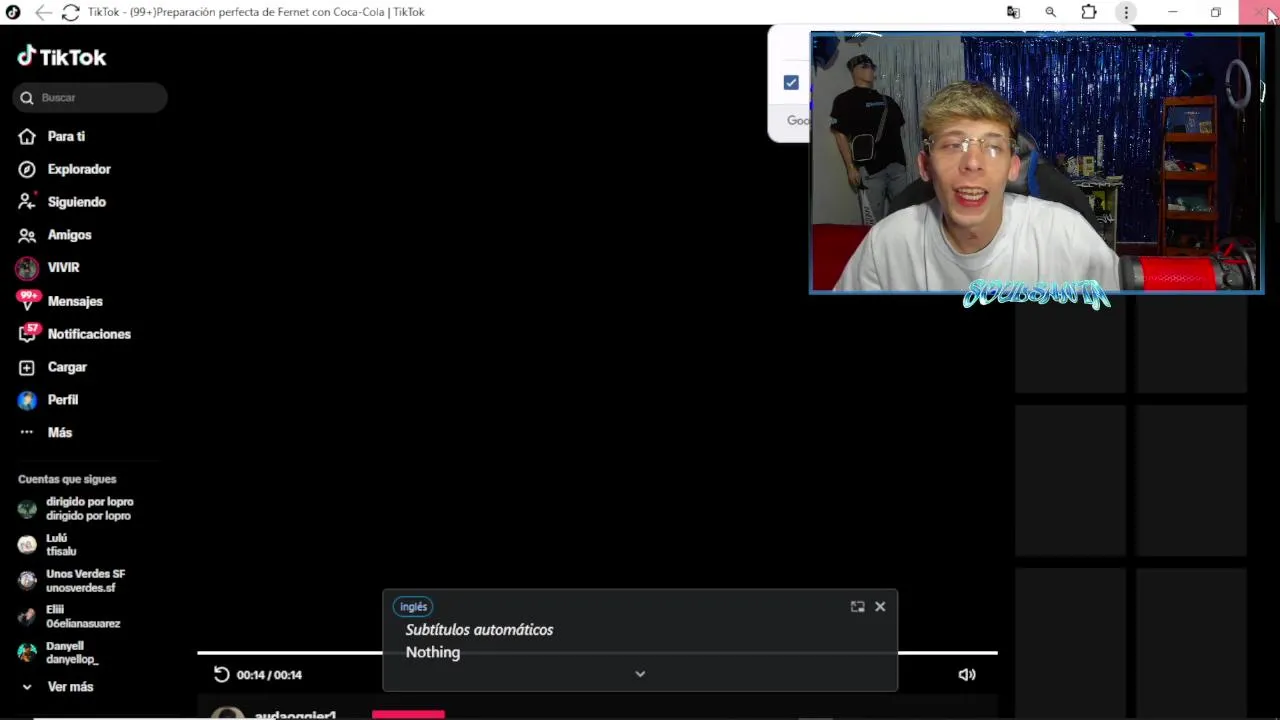Open the Amigos section

click(55, 235)
